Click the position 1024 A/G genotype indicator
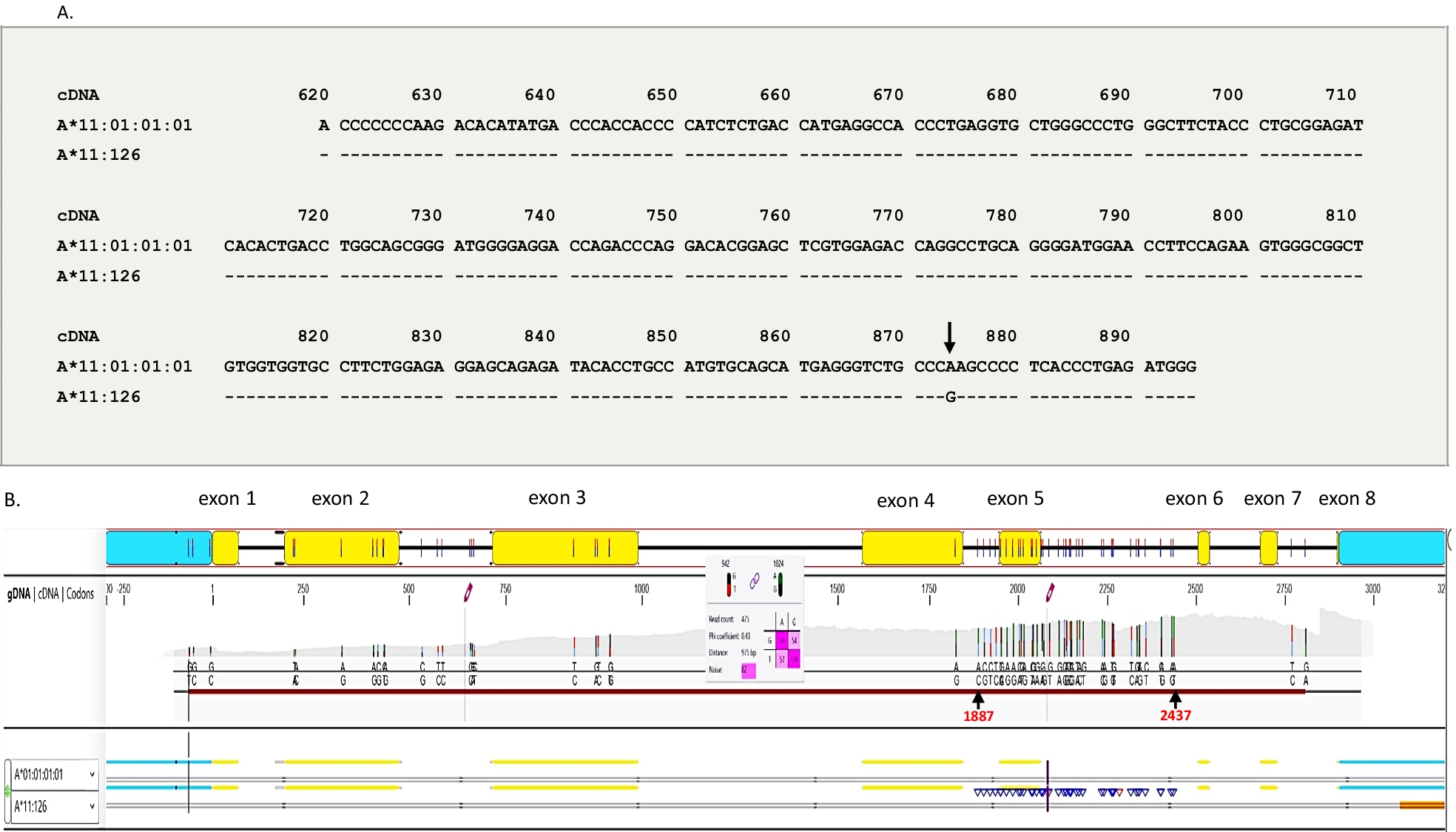 [x=779, y=584]
